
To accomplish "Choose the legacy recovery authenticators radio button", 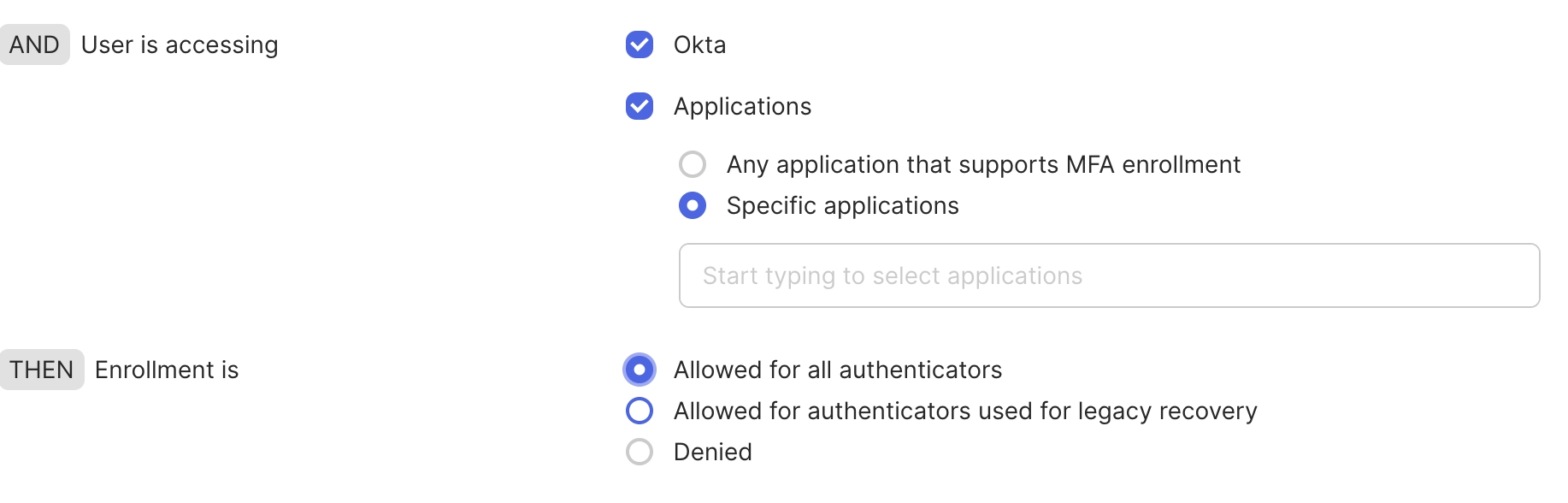I will click(x=640, y=411).
